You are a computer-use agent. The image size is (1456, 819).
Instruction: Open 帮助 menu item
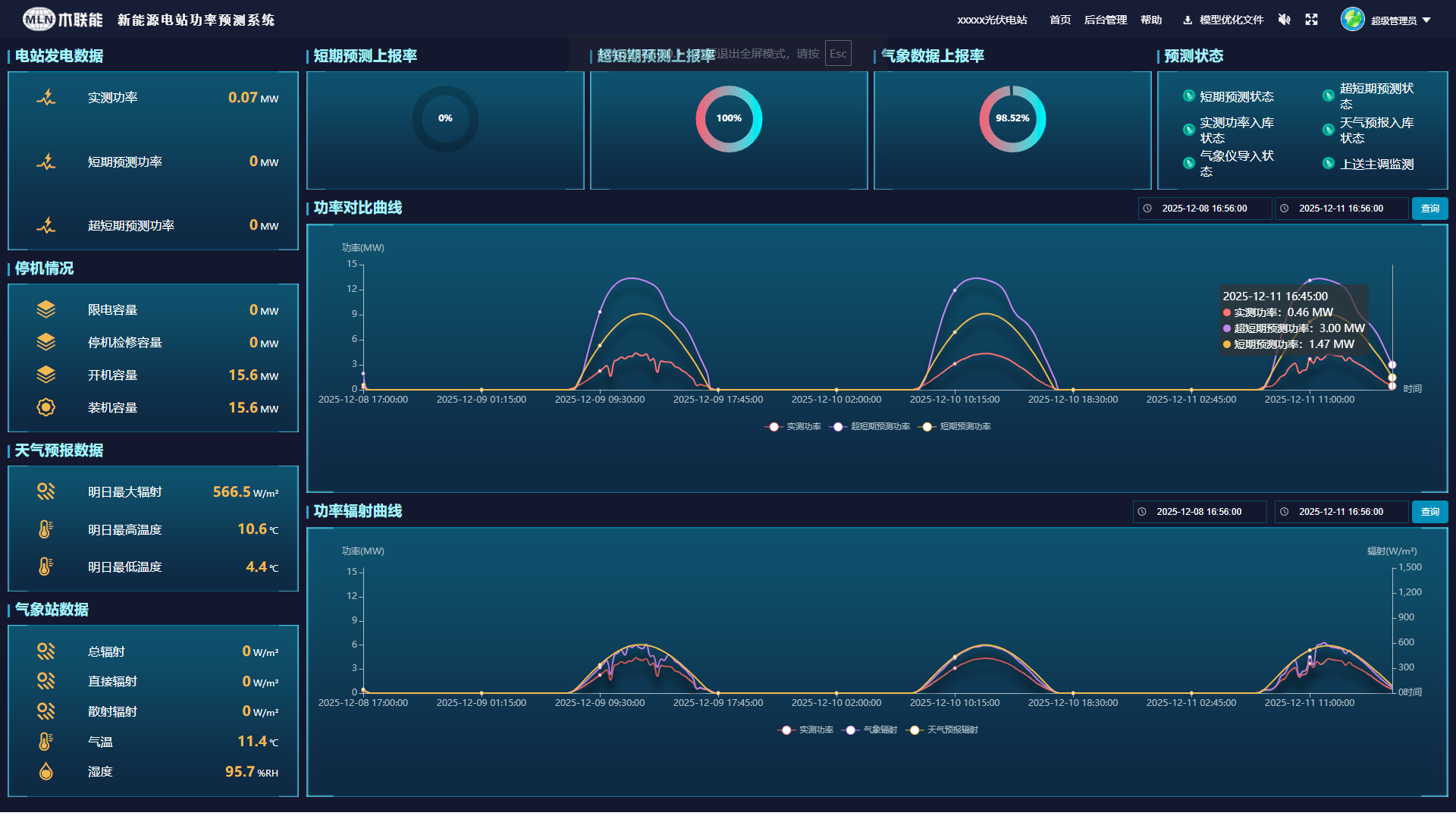pyautogui.click(x=1151, y=20)
